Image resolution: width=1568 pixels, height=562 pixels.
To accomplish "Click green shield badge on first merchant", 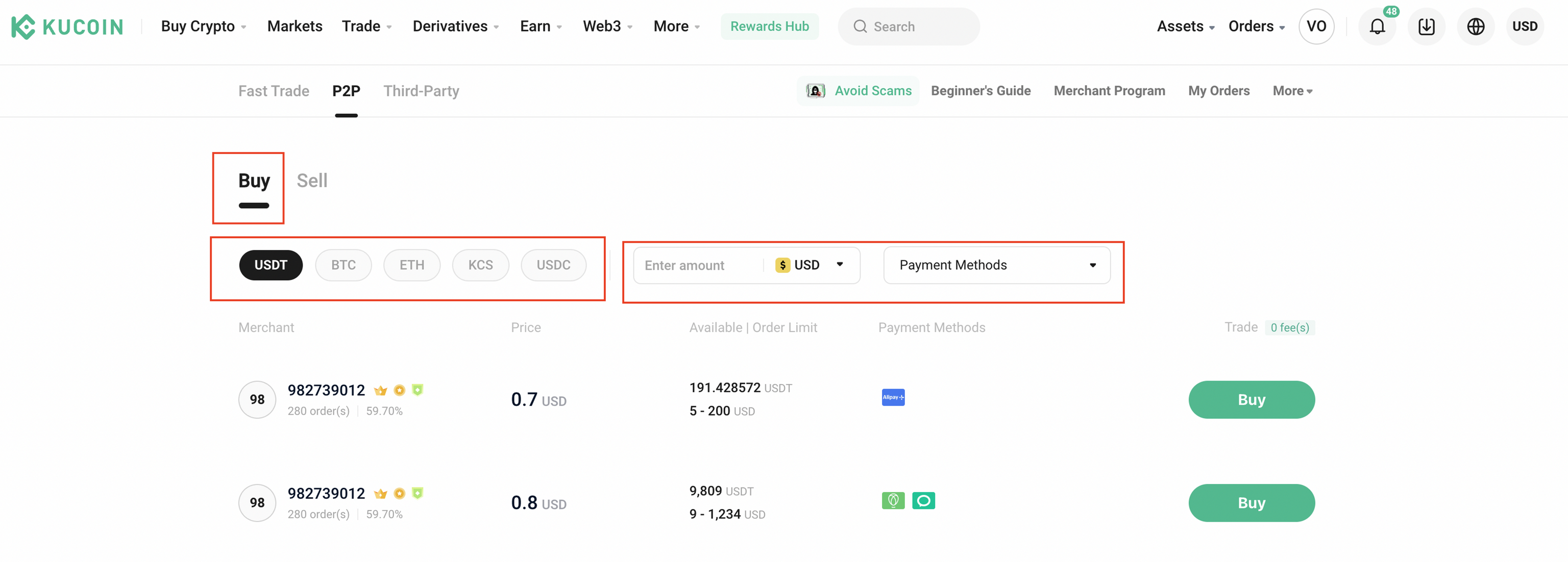I will tap(418, 390).
